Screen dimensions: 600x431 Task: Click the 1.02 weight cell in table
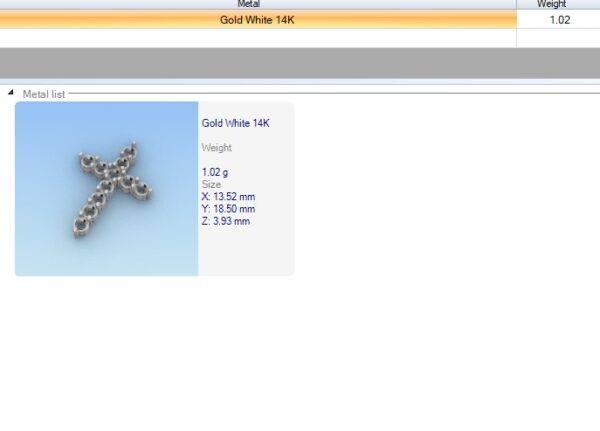[x=557, y=20]
